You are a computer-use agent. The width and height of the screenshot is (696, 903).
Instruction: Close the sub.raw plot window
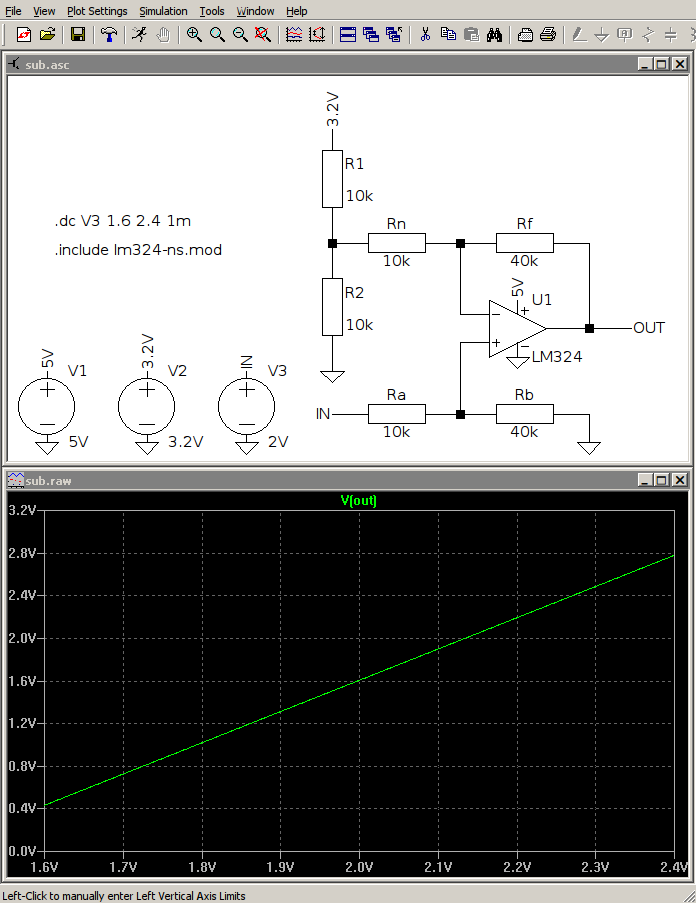(680, 480)
